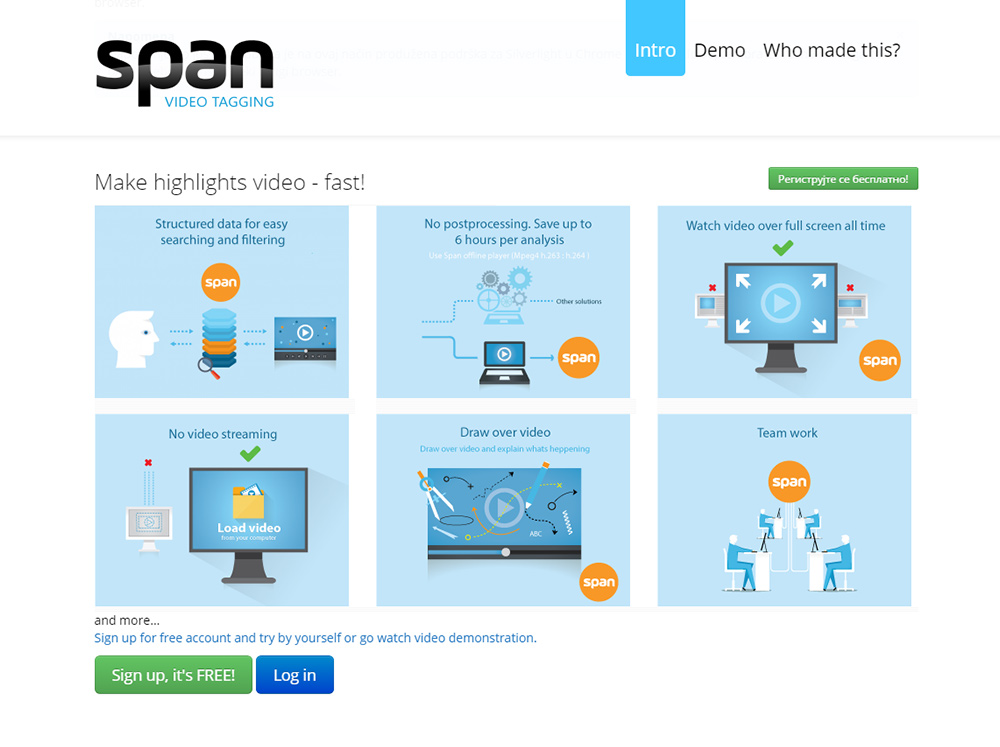1000x747 pixels.
Task: Click the span Video Tagging logo
Action: coord(185,73)
